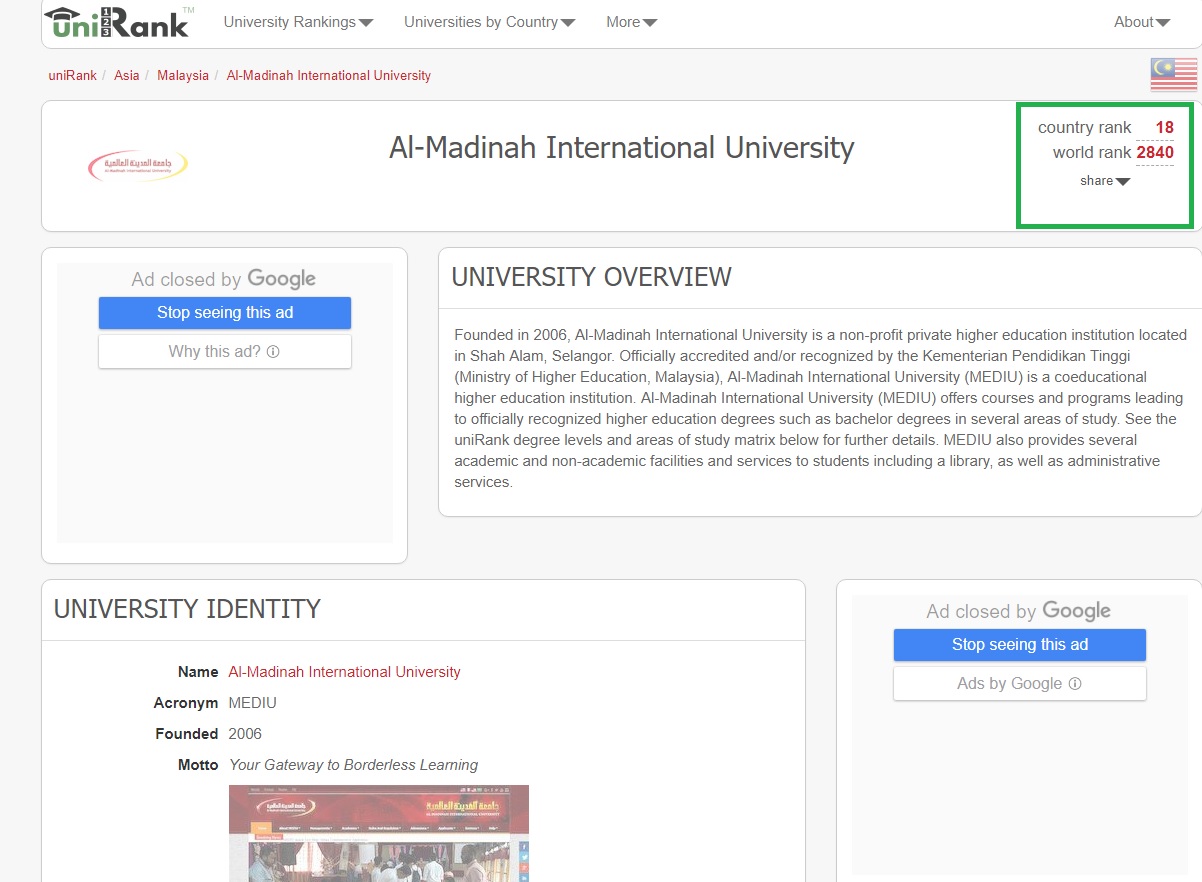The width and height of the screenshot is (1202, 882).
Task: Click the country rank label
Action: tap(1085, 127)
